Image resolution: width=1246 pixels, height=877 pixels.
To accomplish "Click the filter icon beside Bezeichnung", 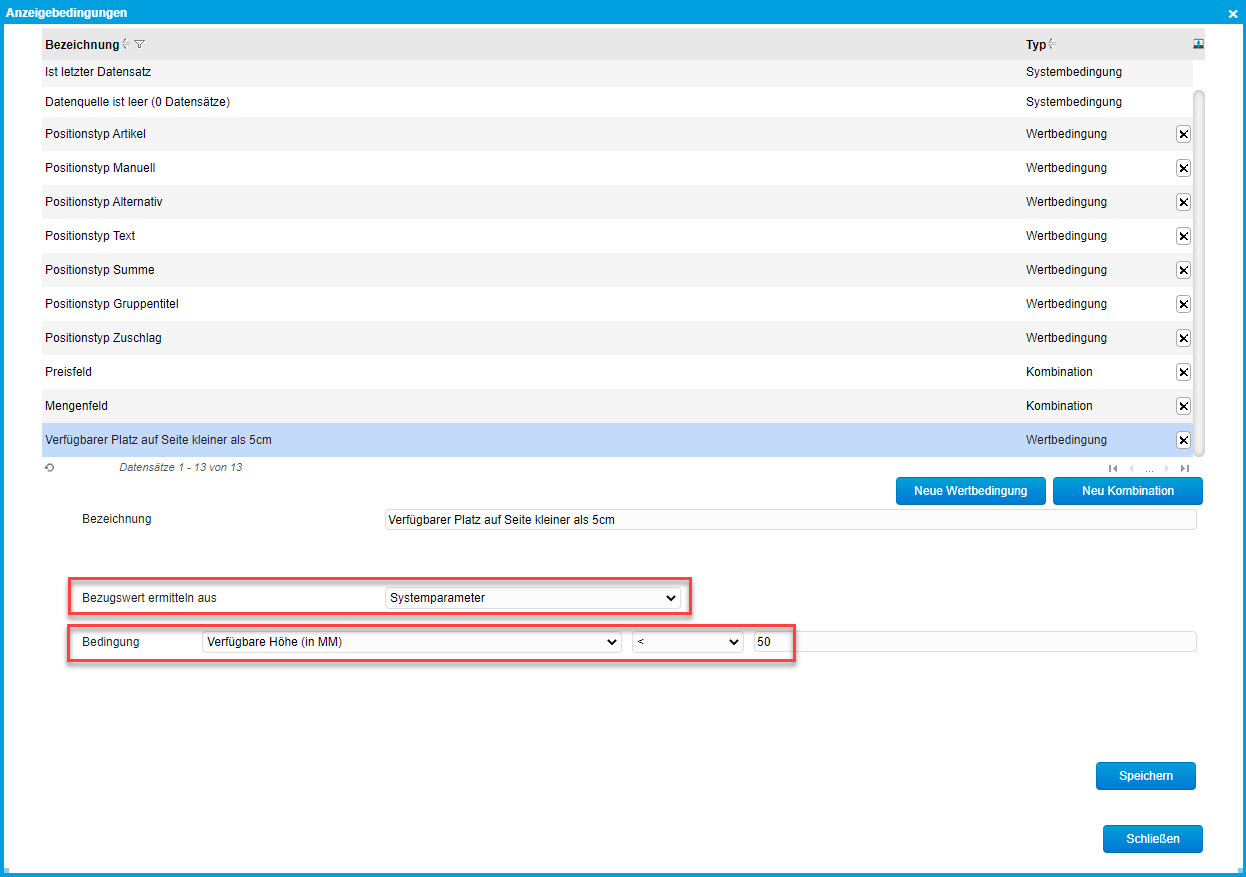I will tap(140, 44).
